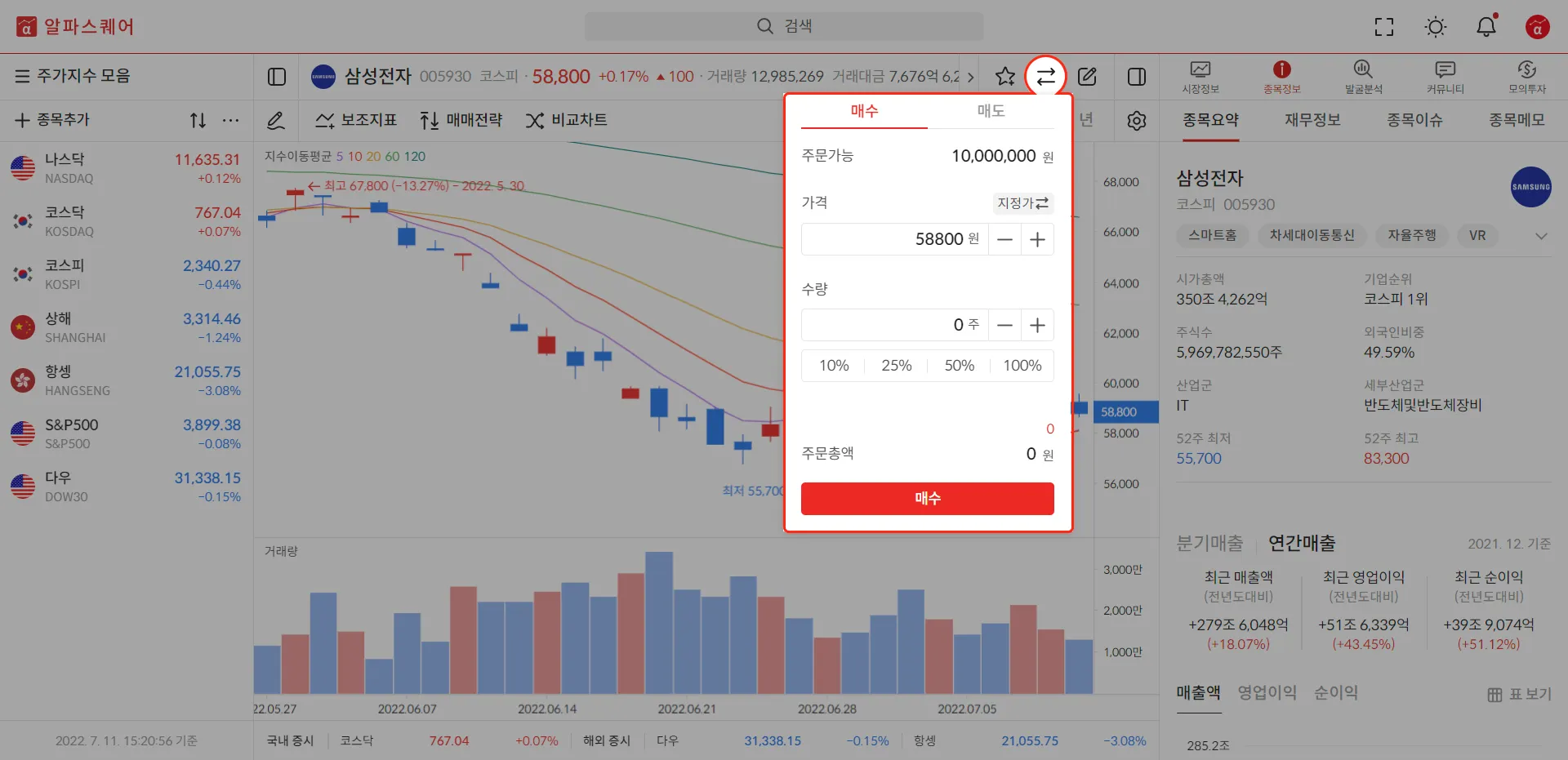Image resolution: width=1568 pixels, height=760 pixels.
Task: Switch to 분기매출 quarterly revenue
Action: click(x=1209, y=544)
